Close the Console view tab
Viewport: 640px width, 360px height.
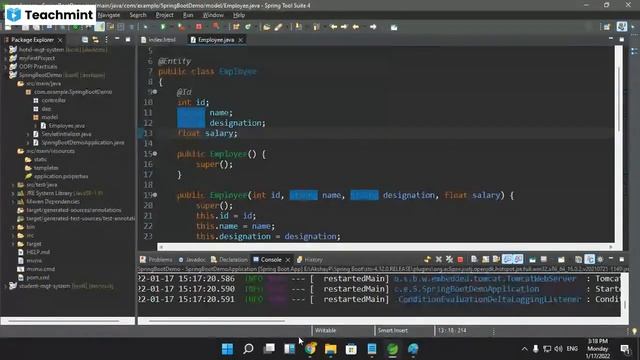[288, 260]
